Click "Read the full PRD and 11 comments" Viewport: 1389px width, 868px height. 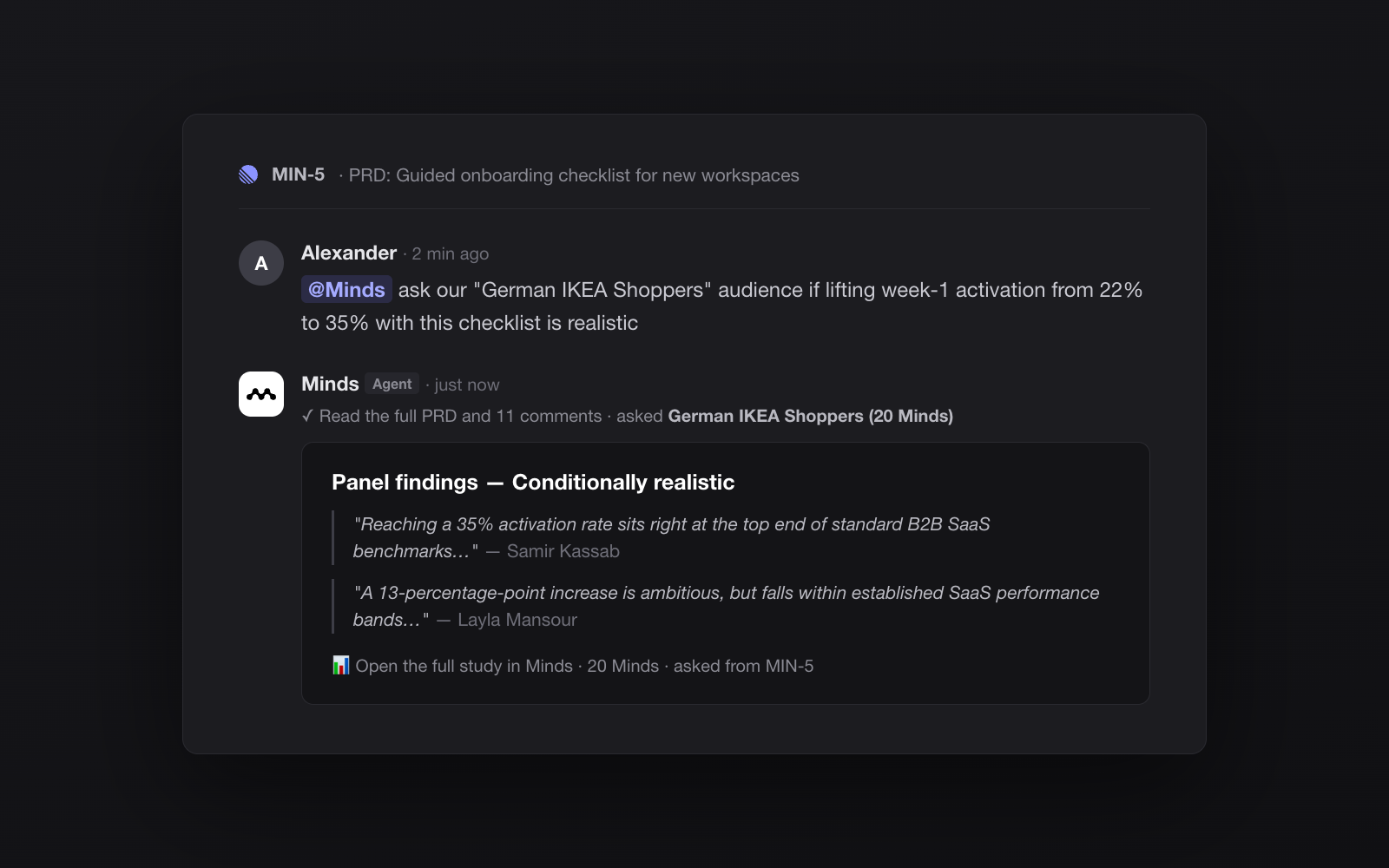click(x=460, y=417)
